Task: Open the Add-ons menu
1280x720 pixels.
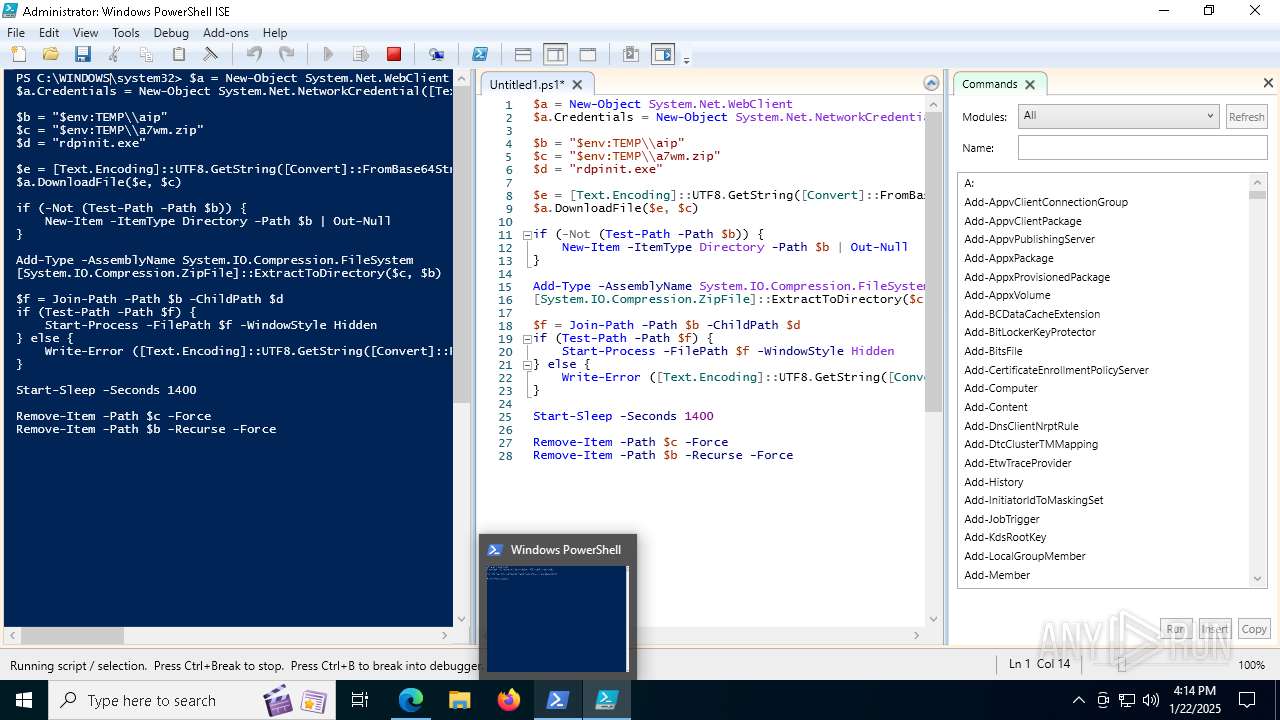Action: (225, 33)
